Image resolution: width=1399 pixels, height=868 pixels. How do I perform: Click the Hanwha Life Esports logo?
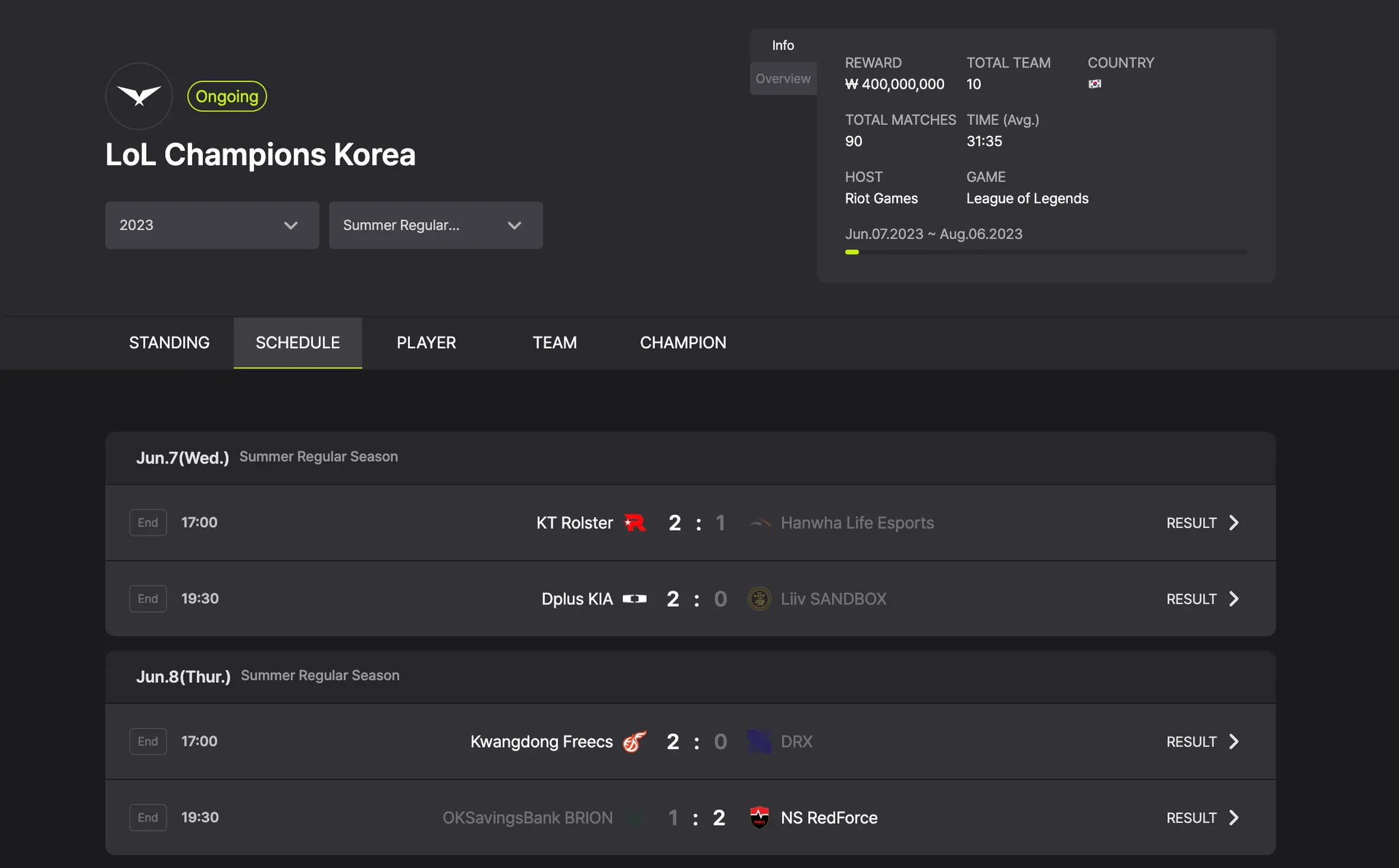(759, 523)
